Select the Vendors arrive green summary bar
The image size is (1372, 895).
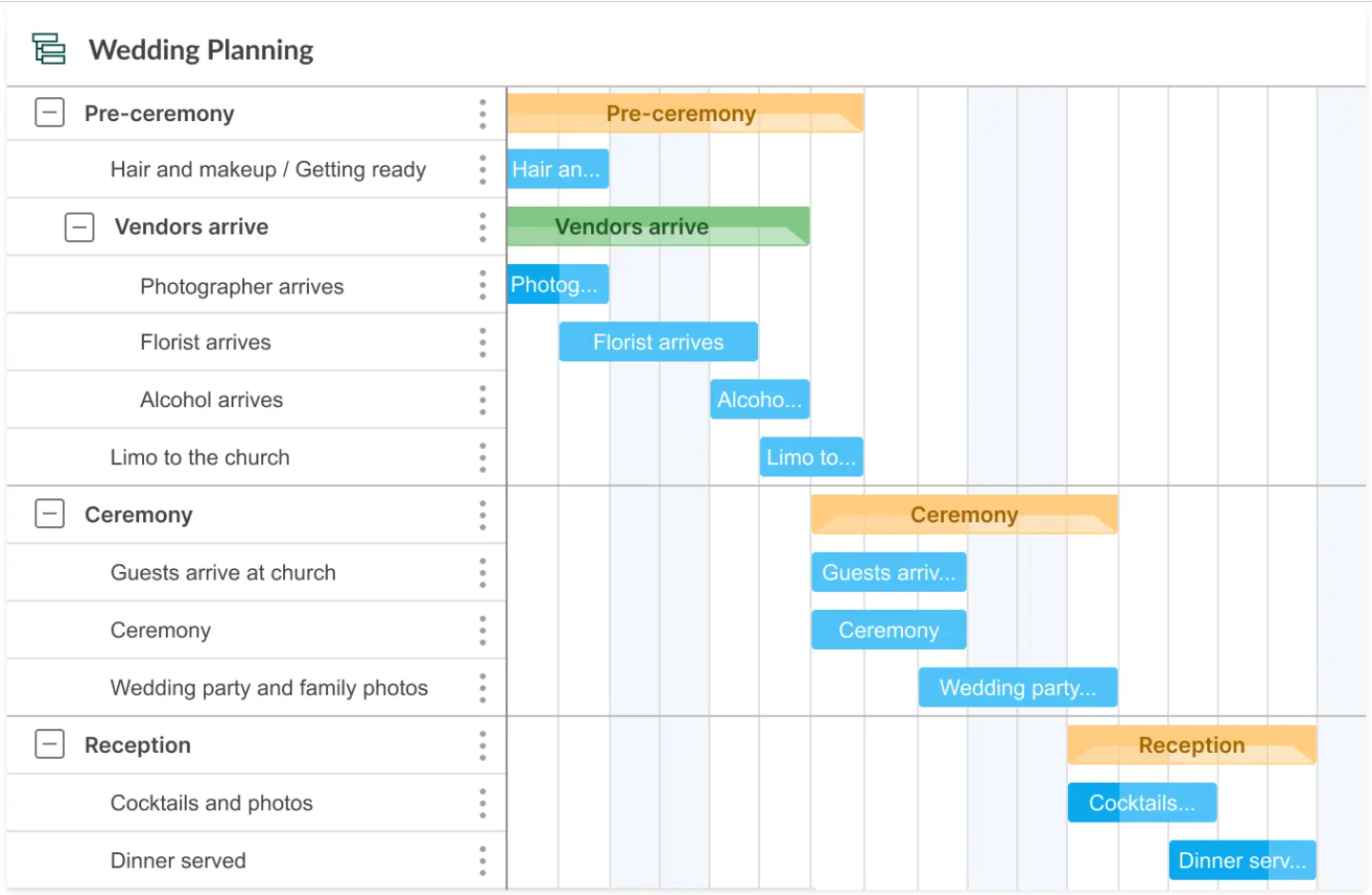coord(658,227)
